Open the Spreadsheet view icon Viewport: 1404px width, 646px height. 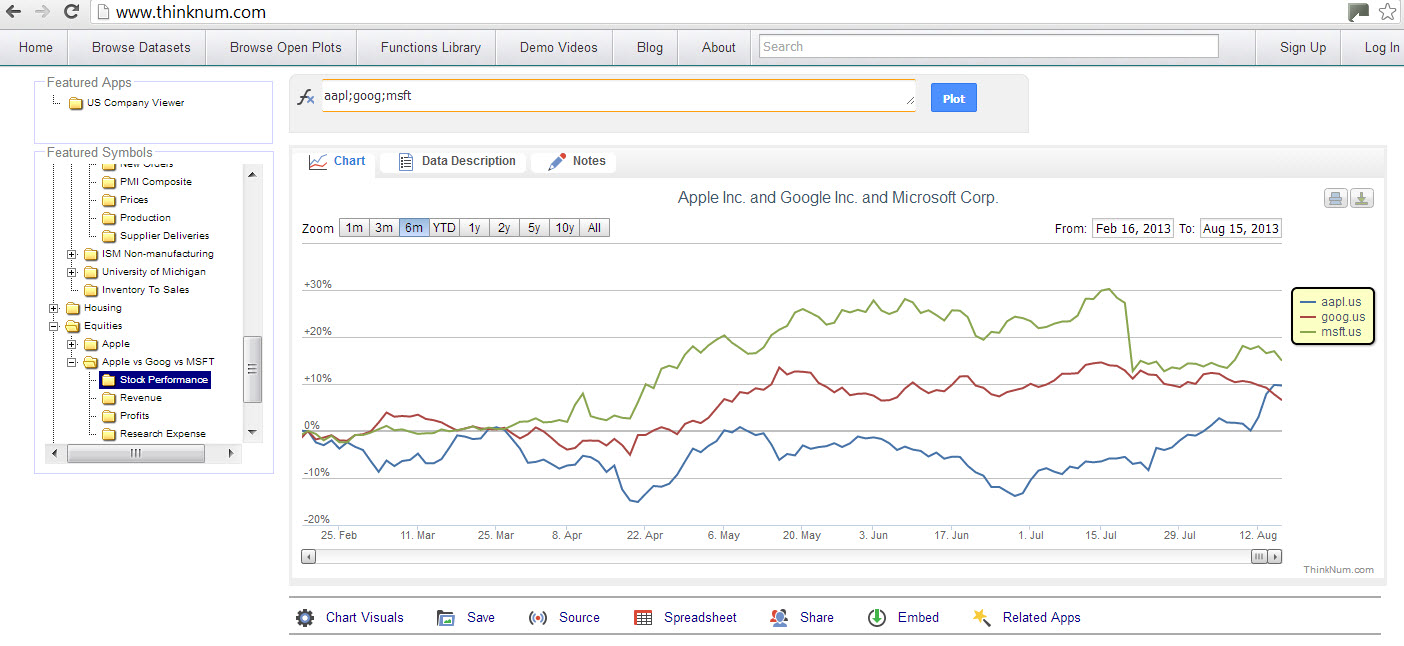click(x=644, y=618)
